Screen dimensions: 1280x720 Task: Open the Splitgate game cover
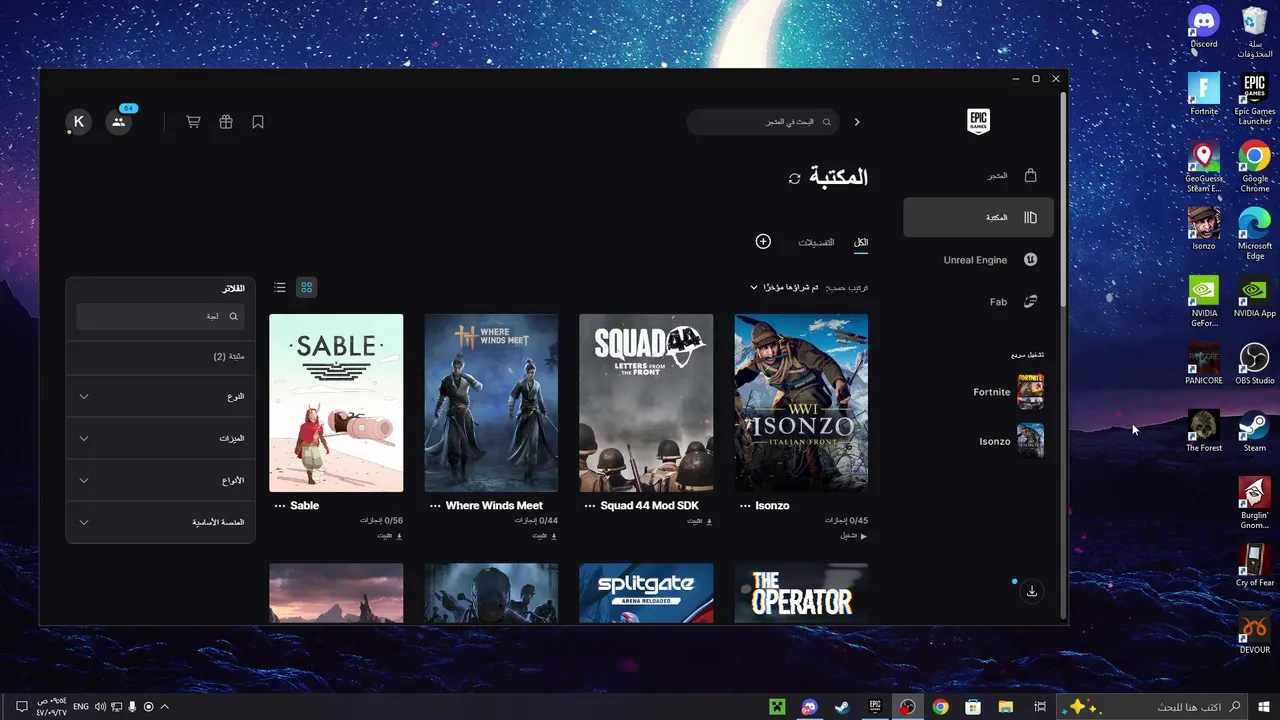[x=646, y=592]
